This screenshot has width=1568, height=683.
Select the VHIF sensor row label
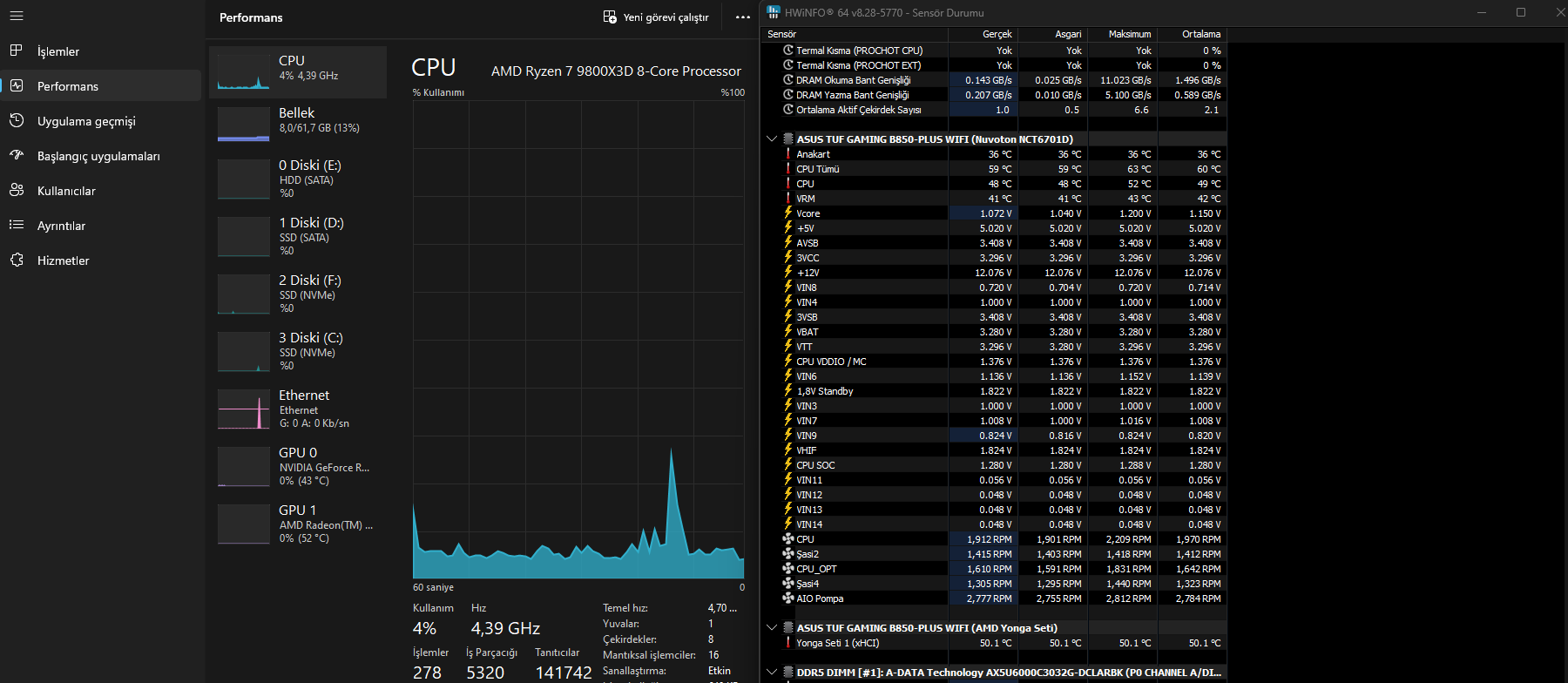[x=807, y=450]
